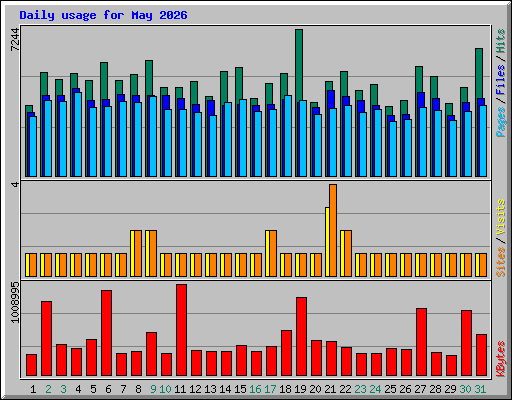Click day label 15 on the x-axis

(x=240, y=389)
